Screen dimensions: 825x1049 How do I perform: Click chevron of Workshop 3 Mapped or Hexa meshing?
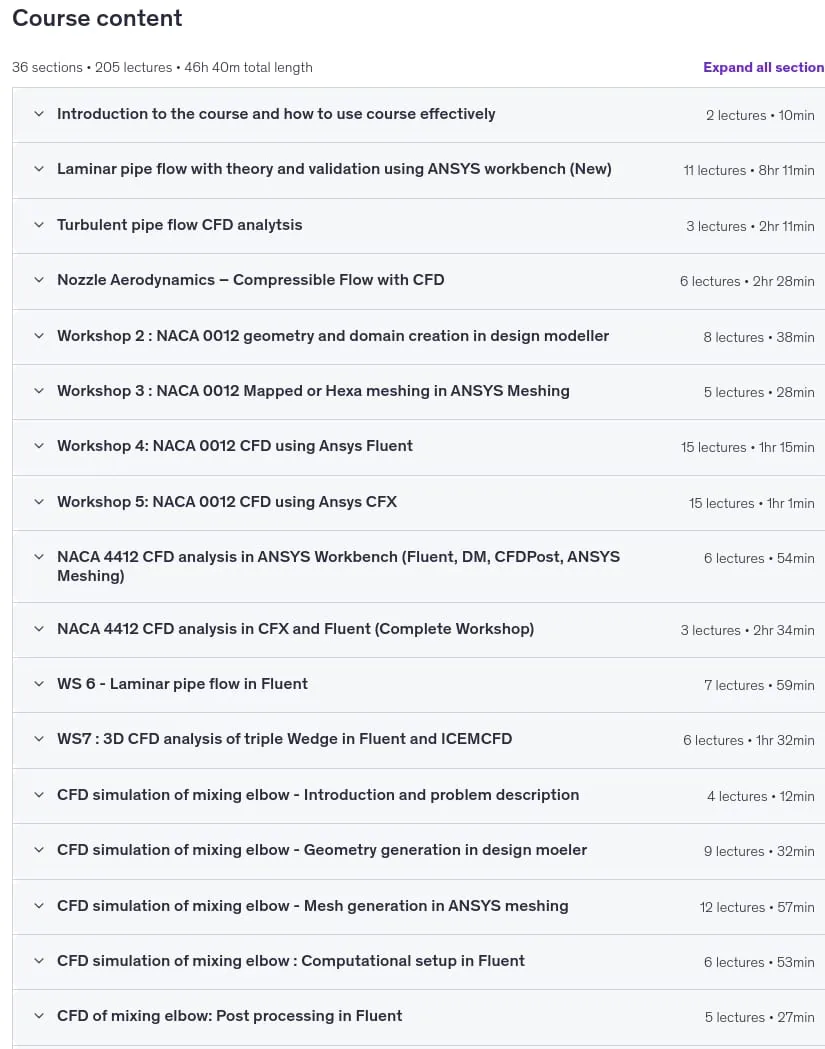[x=39, y=391]
